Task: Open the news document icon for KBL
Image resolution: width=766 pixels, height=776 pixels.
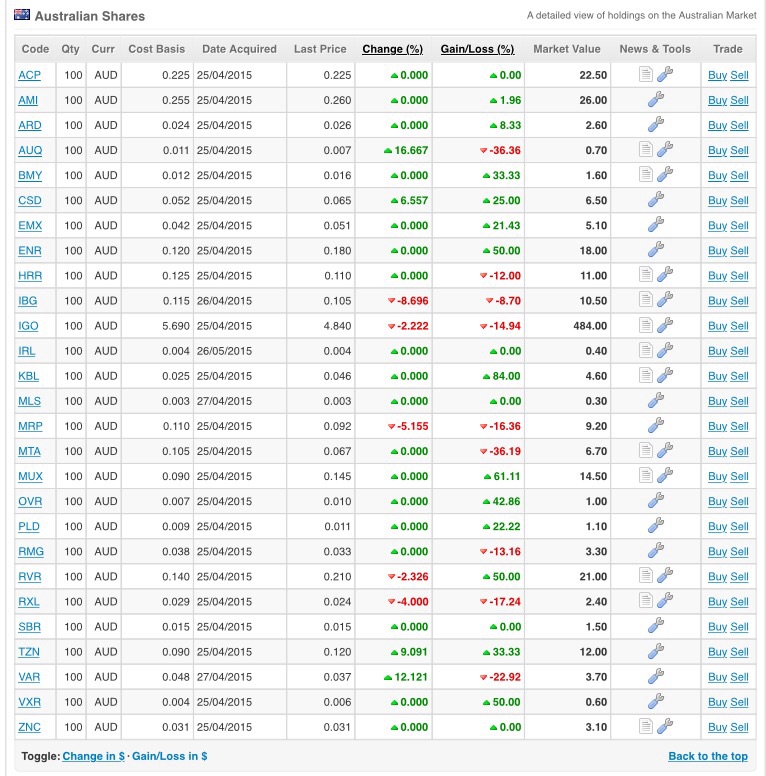Action: (x=645, y=375)
